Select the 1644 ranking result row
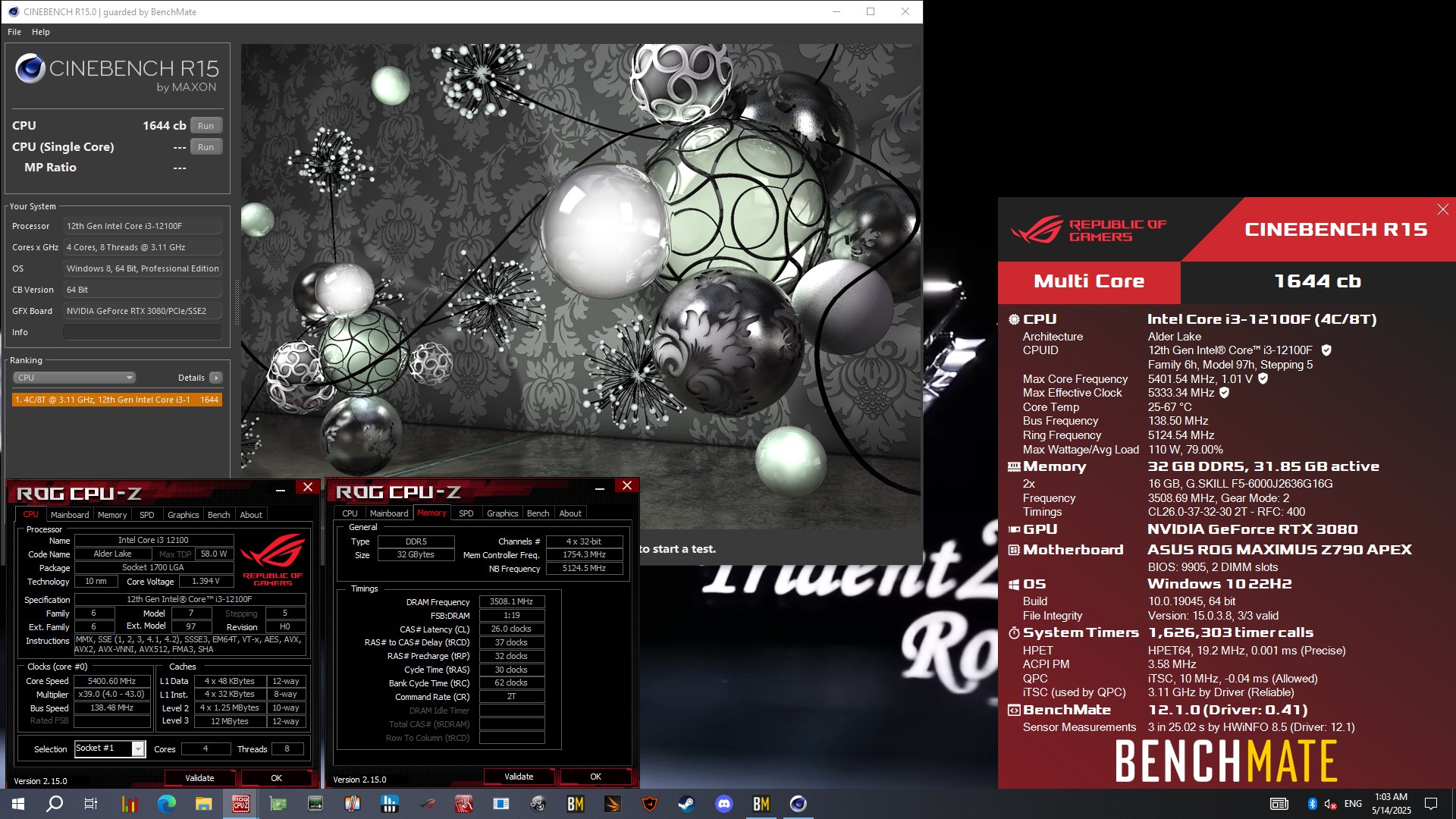 pyautogui.click(x=117, y=400)
